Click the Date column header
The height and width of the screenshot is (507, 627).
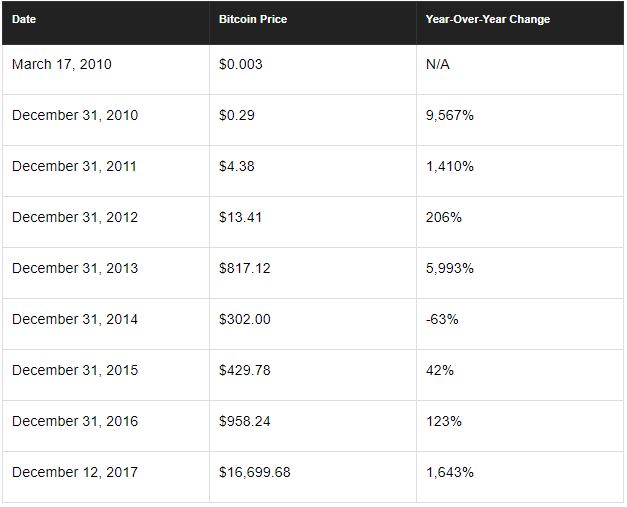pos(25,19)
